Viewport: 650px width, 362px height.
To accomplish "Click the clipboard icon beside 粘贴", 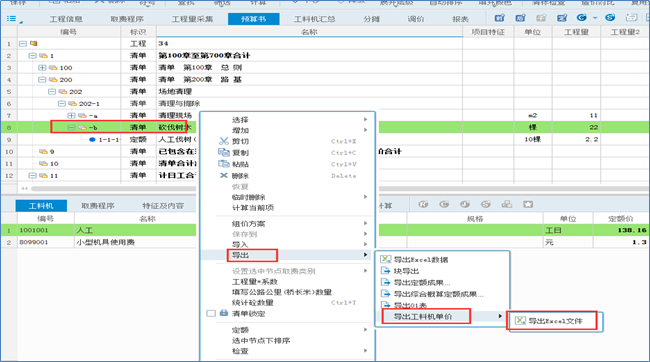I will point(223,164).
